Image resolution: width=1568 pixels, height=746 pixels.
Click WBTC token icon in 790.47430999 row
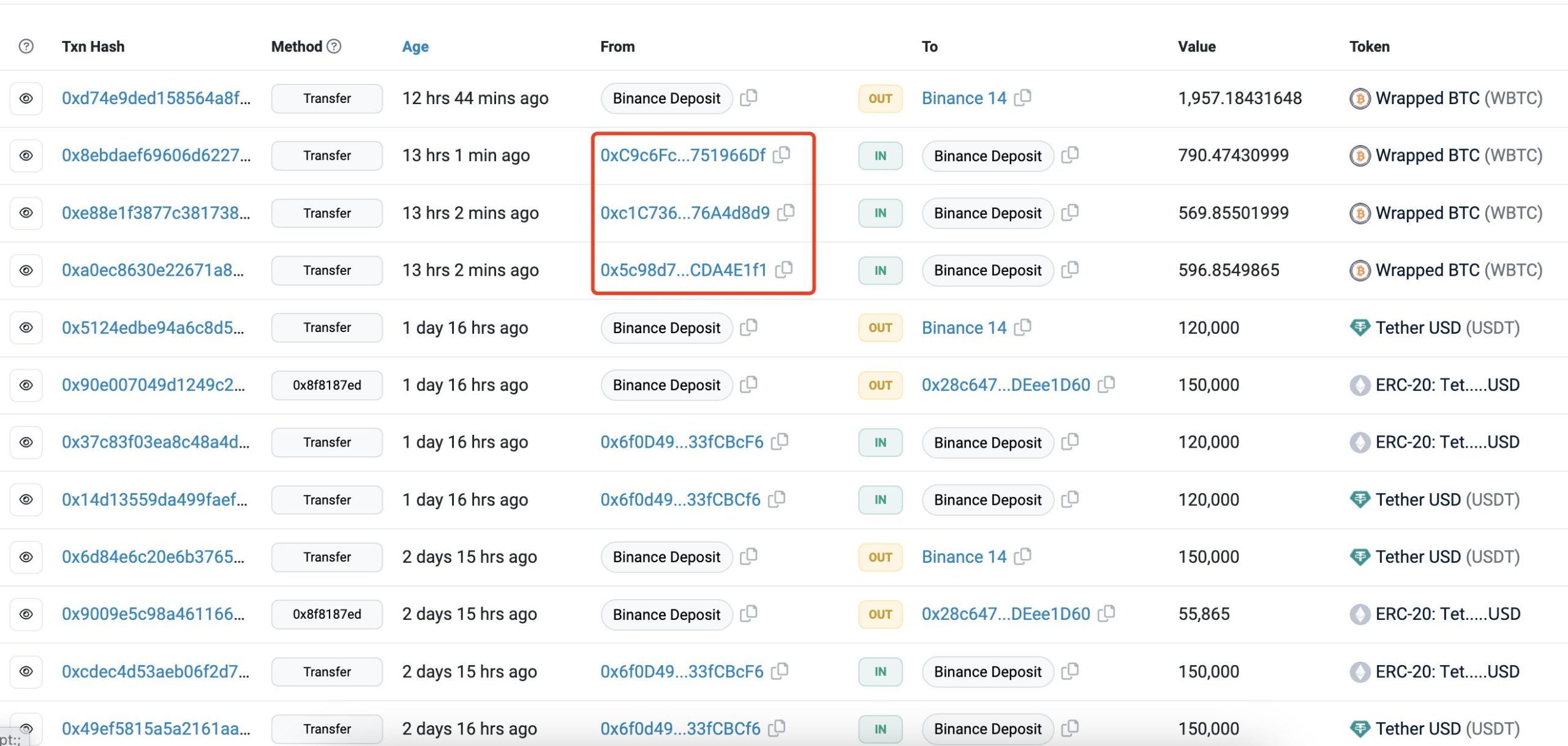tap(1360, 156)
